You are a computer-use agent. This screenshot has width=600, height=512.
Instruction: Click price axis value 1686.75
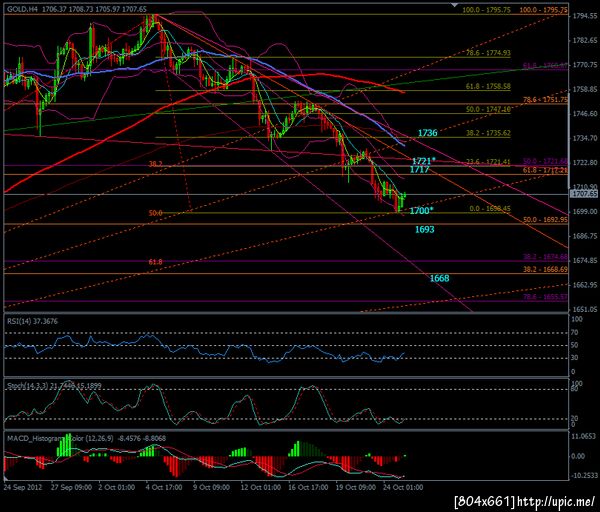pyautogui.click(x=585, y=236)
